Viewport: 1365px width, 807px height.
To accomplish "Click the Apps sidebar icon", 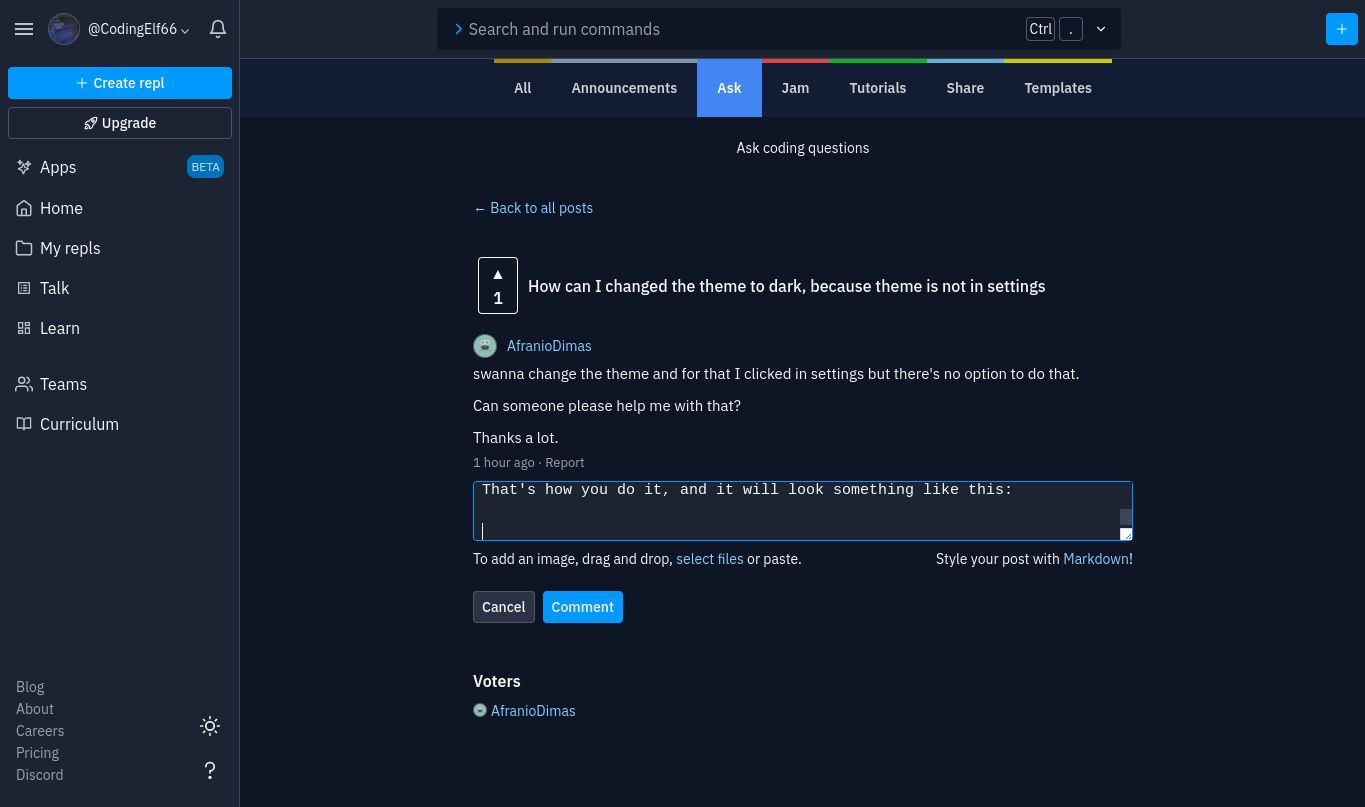I will [24, 167].
